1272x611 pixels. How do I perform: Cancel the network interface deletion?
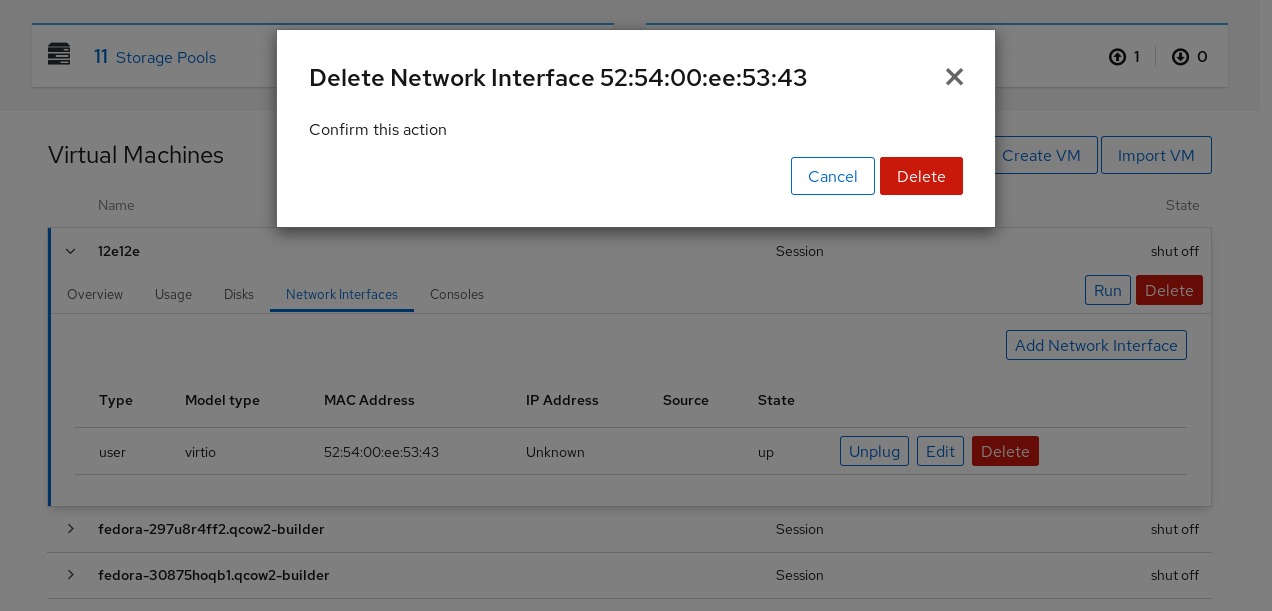832,176
